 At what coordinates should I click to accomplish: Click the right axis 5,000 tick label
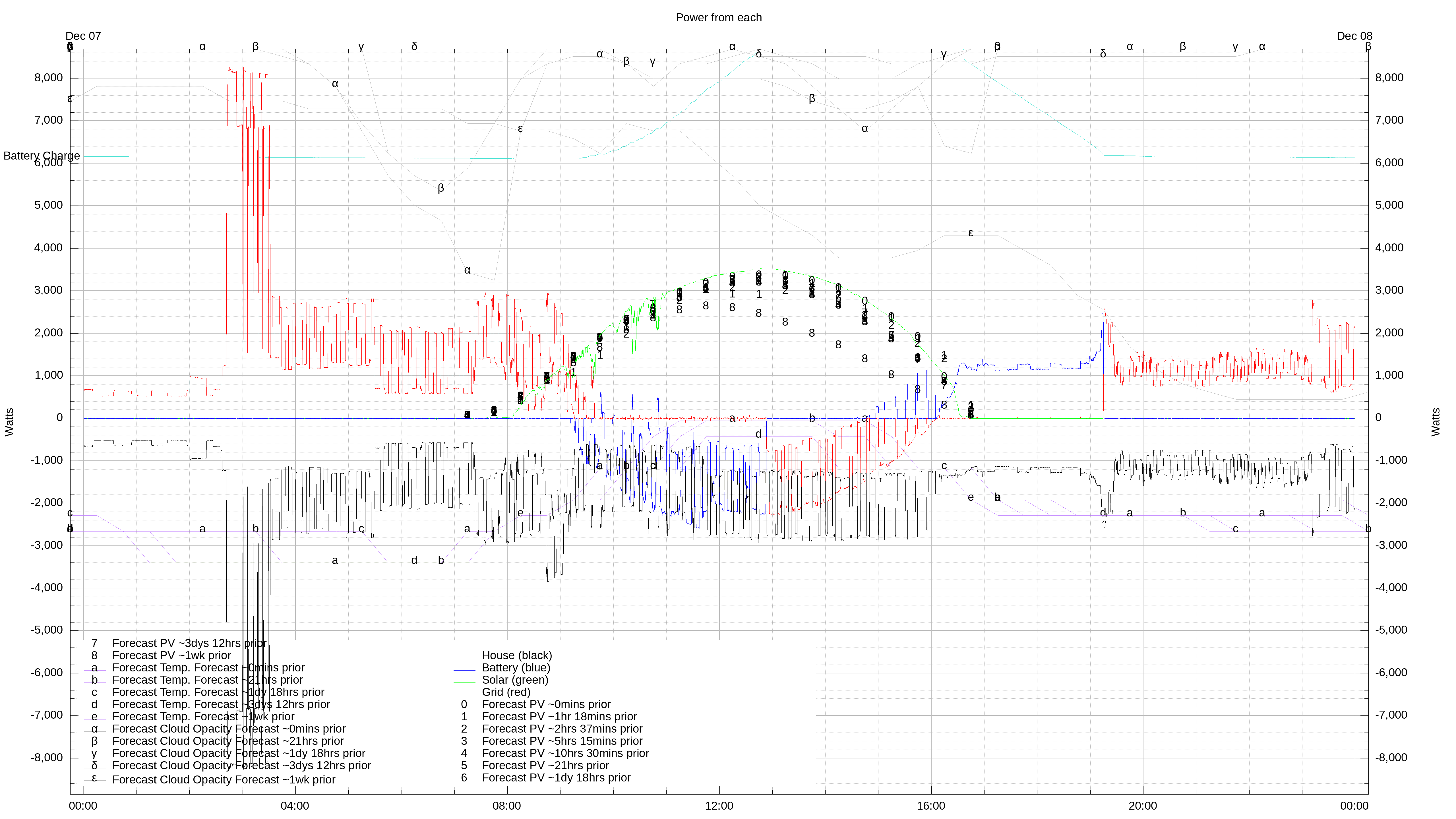coord(1389,205)
